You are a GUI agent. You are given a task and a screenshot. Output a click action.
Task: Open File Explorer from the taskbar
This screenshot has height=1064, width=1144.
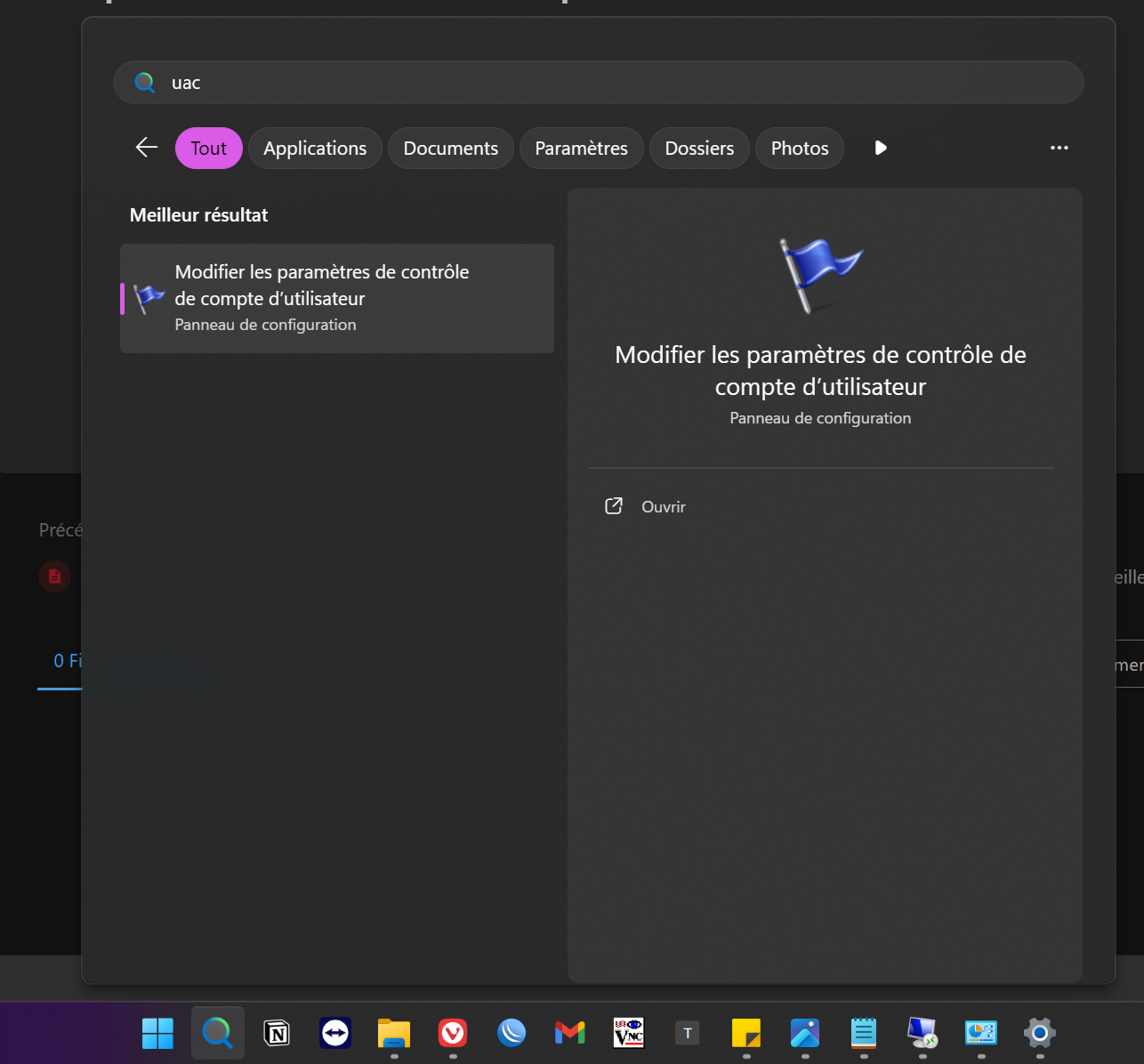[394, 1033]
